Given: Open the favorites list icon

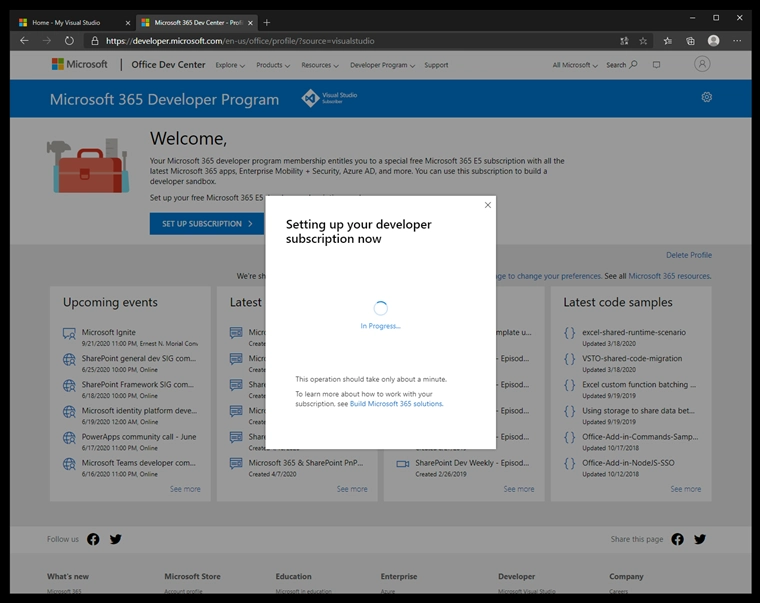Looking at the screenshot, I should [x=668, y=41].
